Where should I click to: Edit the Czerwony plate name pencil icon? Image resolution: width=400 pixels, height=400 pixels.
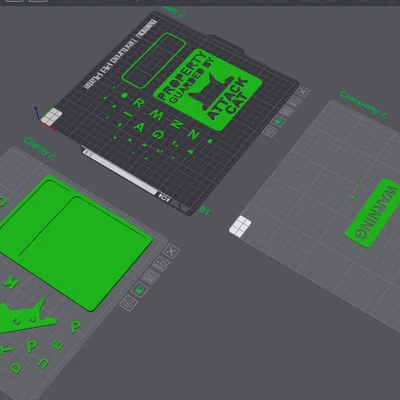click(x=383, y=115)
